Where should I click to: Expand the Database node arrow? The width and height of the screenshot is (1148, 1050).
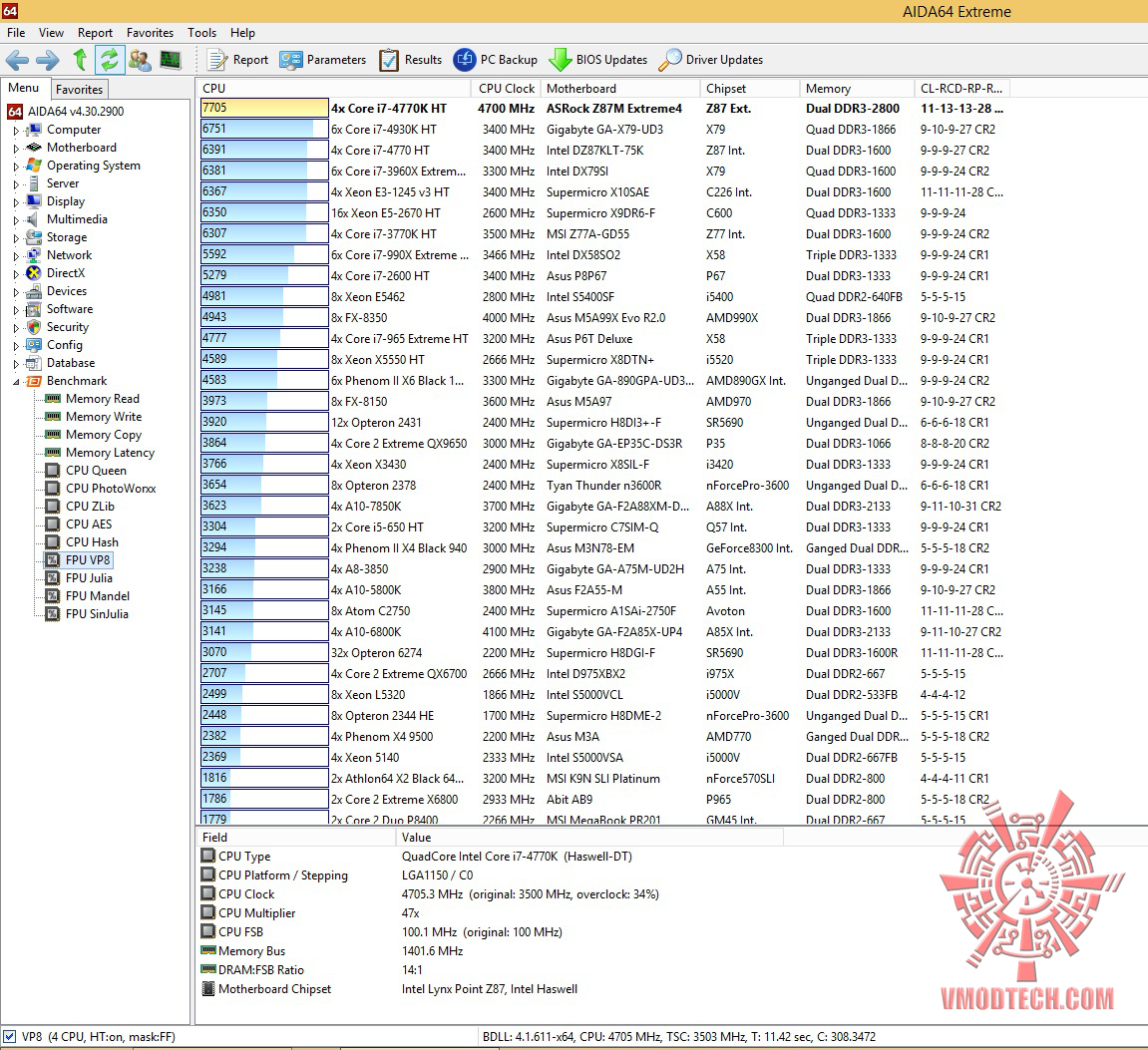pos(16,363)
